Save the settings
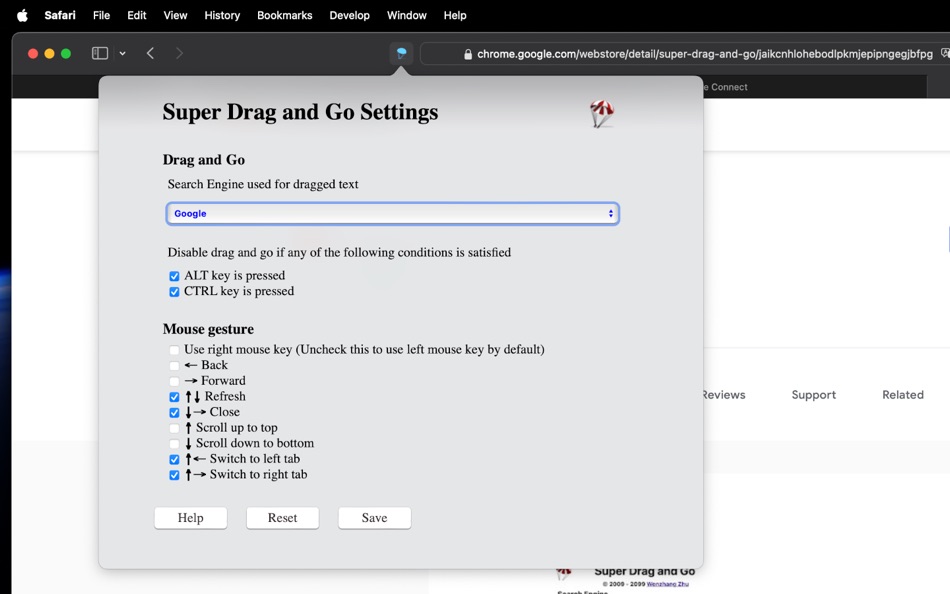Image resolution: width=950 pixels, height=594 pixels. (374, 518)
